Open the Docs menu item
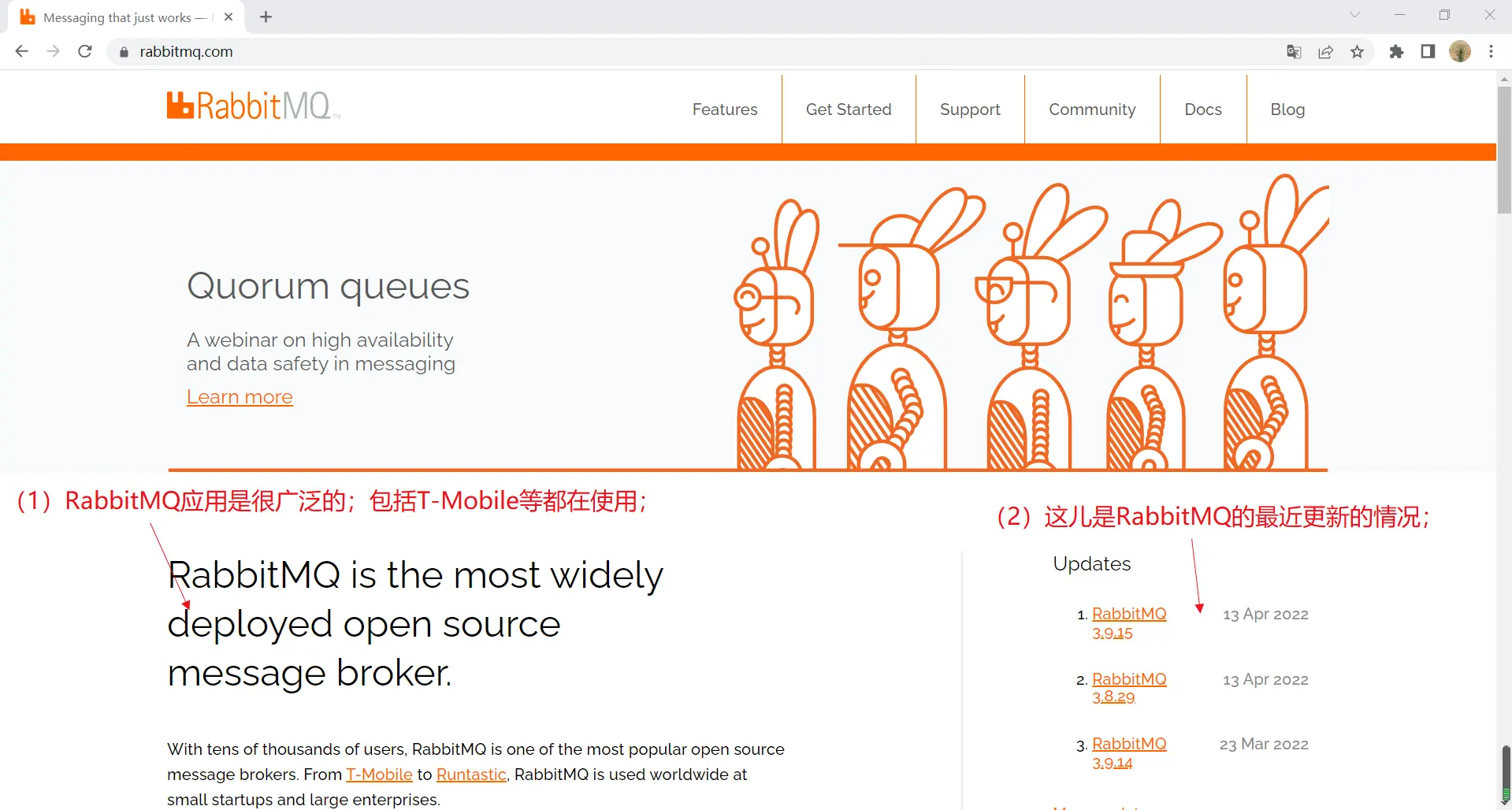 click(1203, 110)
